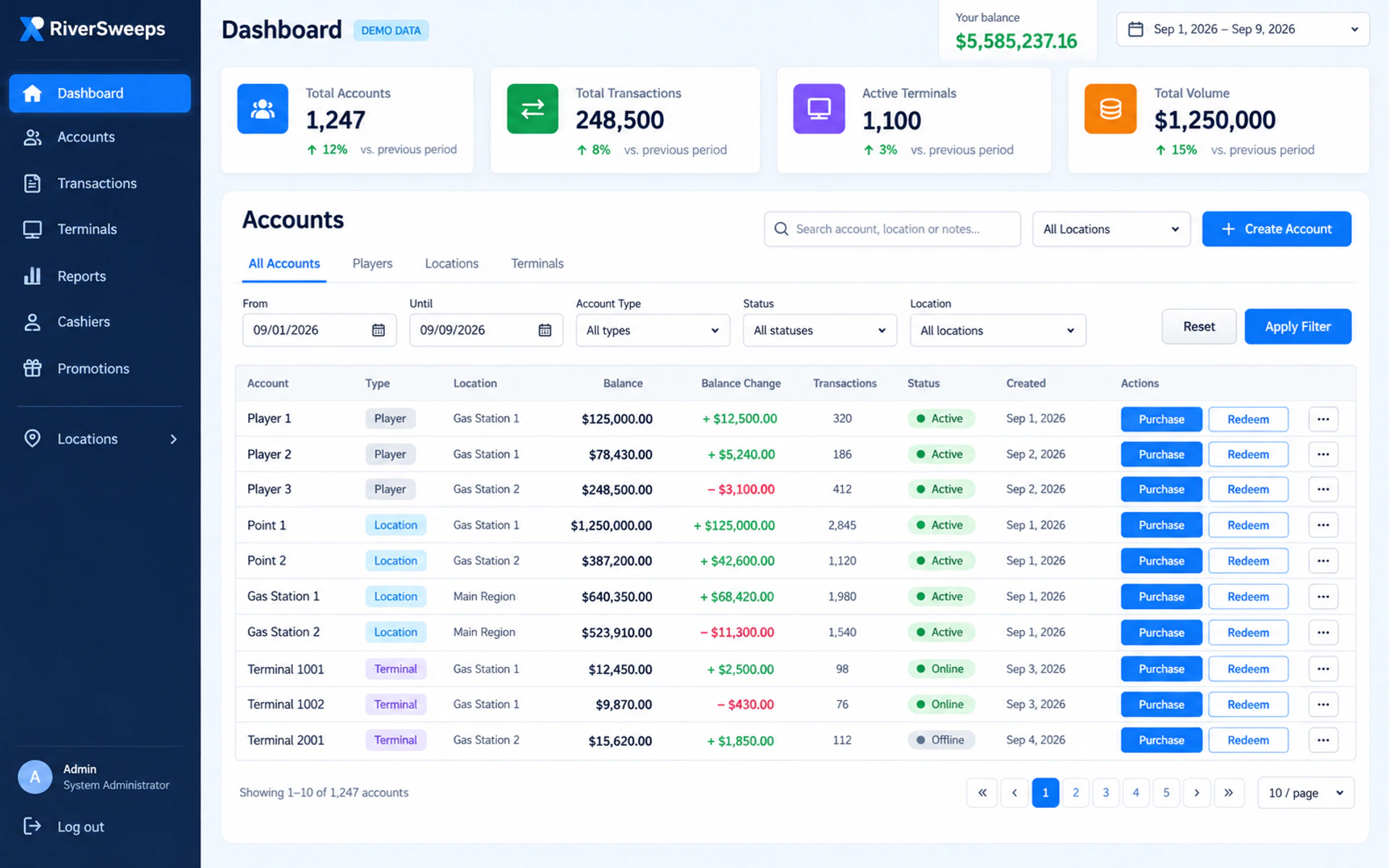
Task: Open the All Locations dropdown near search
Action: coord(1111,229)
